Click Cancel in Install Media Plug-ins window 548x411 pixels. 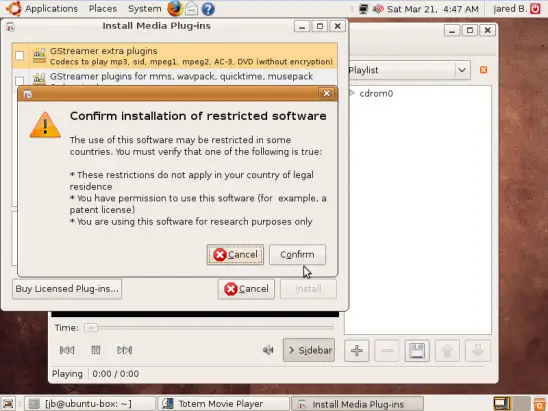[246, 289]
